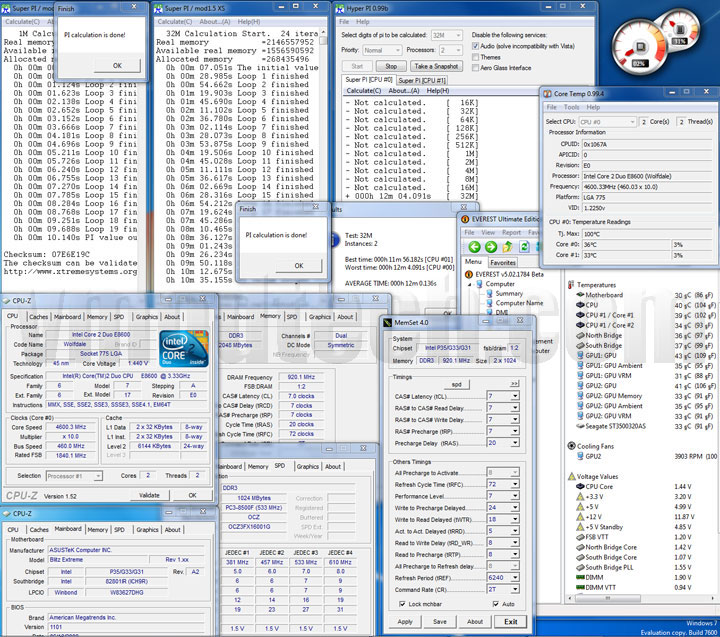This screenshot has height=637, width=720.
Task: Click Save button in MemSet
Action: tap(439, 621)
